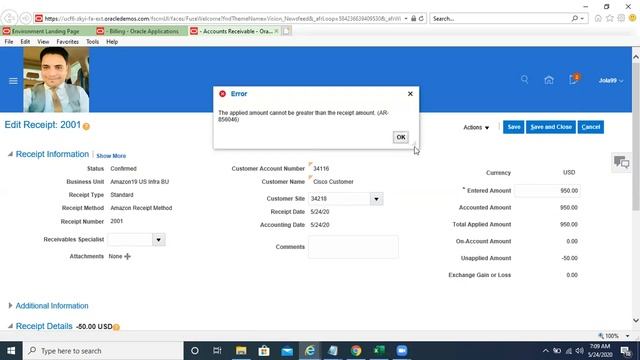
Task: Open the Favorites menu
Action: coord(67,42)
